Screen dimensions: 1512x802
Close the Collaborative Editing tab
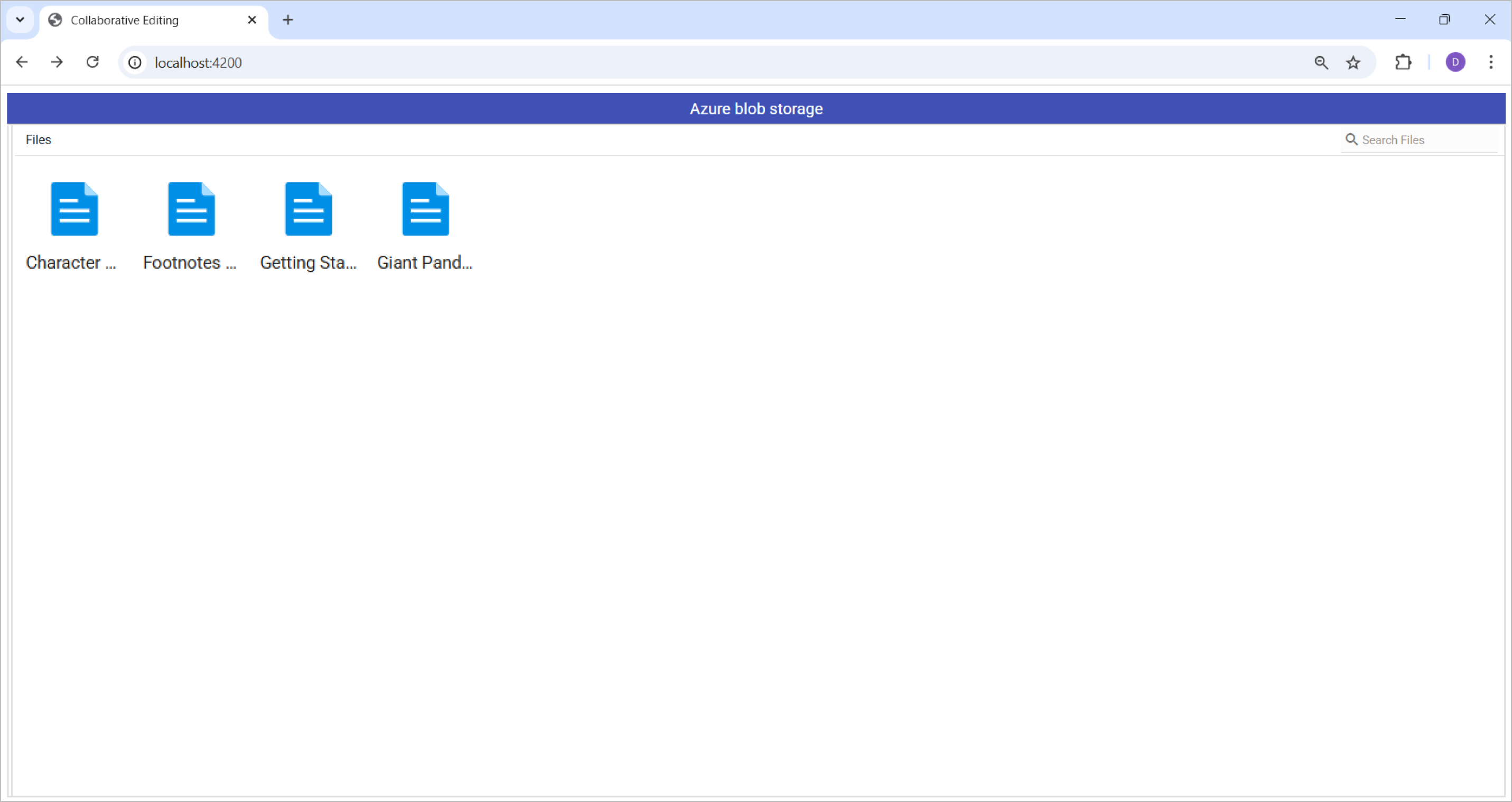(252, 20)
